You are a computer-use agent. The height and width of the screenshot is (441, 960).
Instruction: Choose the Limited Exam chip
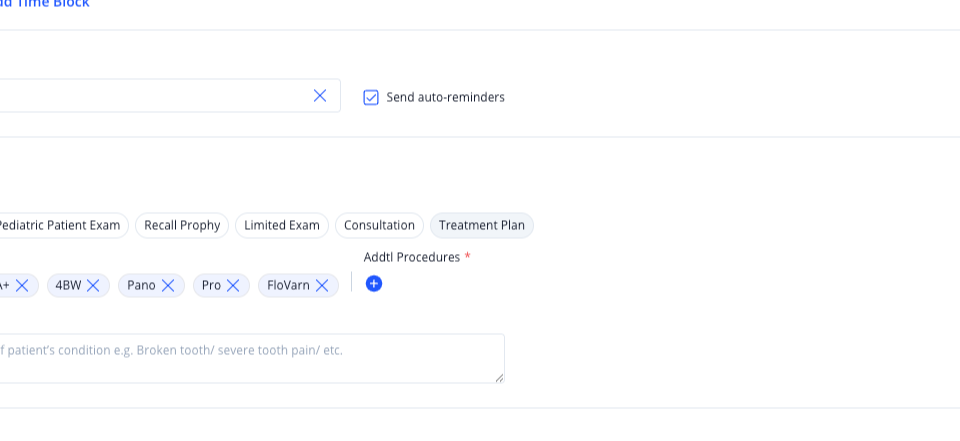(282, 225)
